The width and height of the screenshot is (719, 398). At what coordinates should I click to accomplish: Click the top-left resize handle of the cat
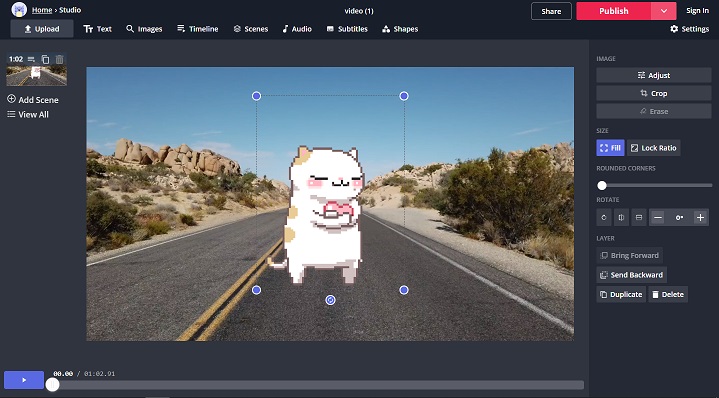[x=256, y=96]
